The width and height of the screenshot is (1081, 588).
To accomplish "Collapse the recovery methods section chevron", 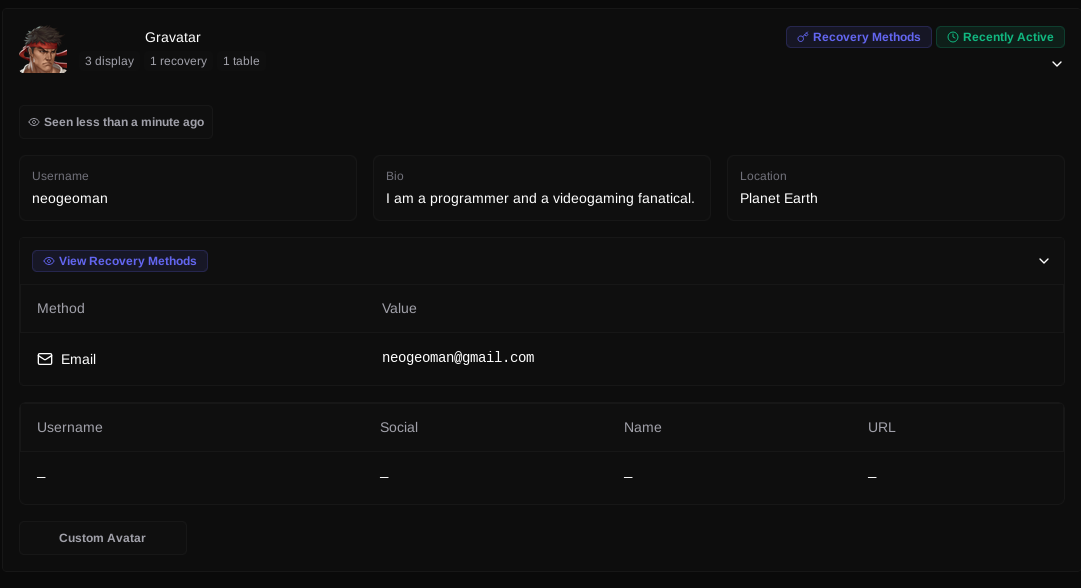I will tap(1043, 261).
